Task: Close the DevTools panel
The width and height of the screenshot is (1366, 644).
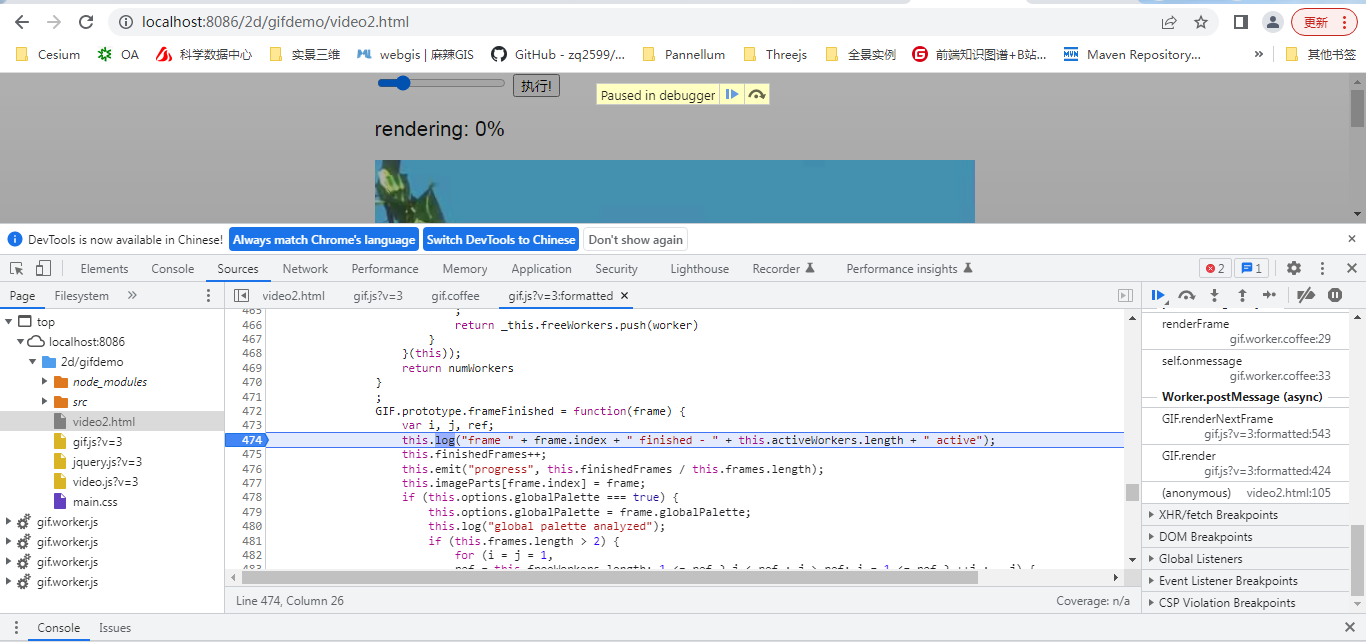Action: pyautogui.click(x=1351, y=268)
